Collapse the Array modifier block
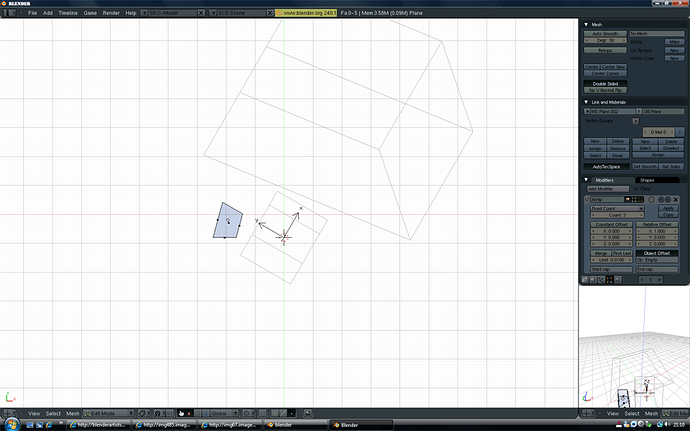 pos(587,199)
